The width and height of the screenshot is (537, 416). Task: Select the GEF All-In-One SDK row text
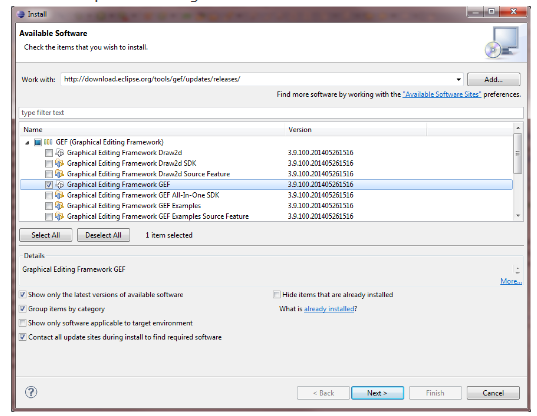(x=143, y=195)
